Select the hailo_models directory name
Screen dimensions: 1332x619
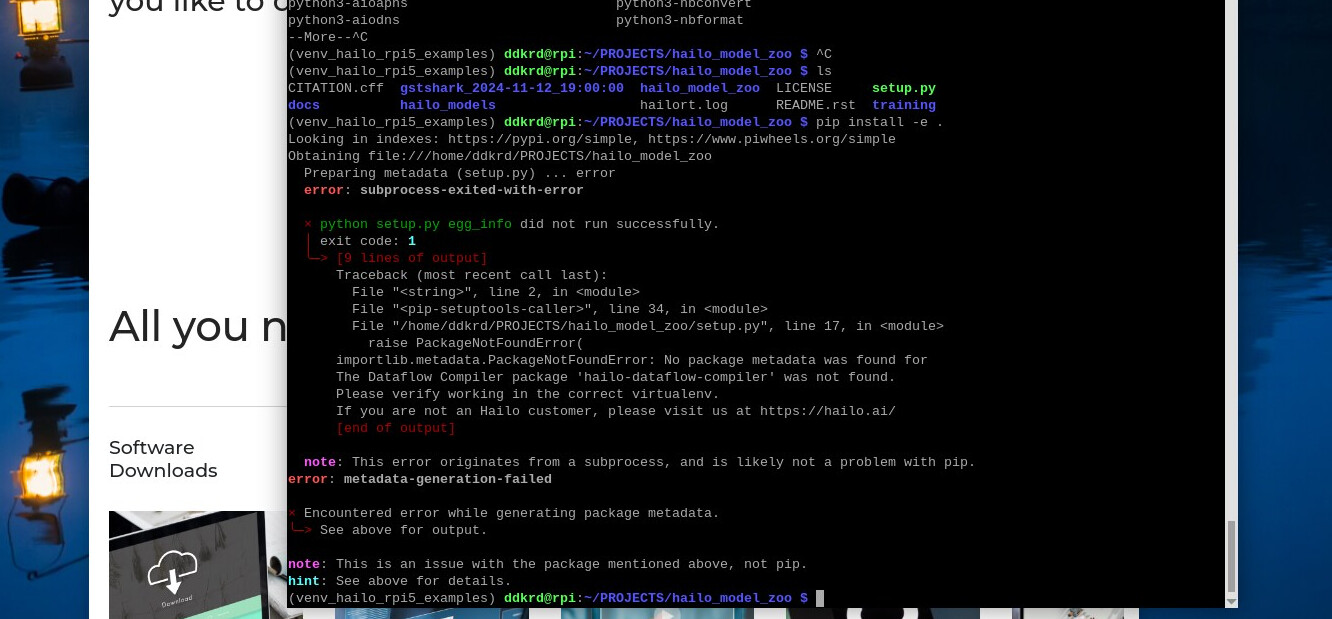(447, 105)
